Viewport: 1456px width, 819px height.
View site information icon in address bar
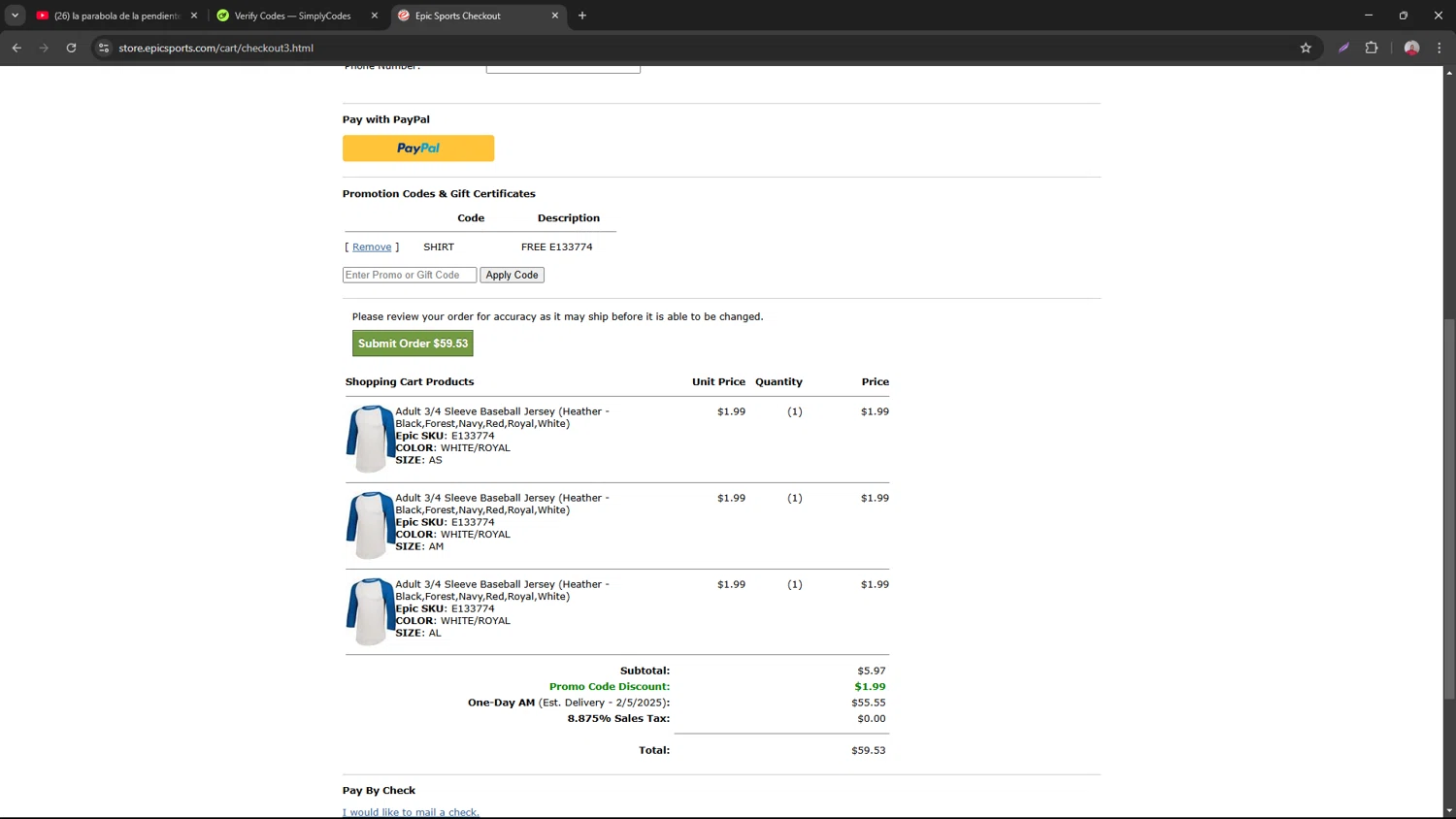pyautogui.click(x=104, y=48)
